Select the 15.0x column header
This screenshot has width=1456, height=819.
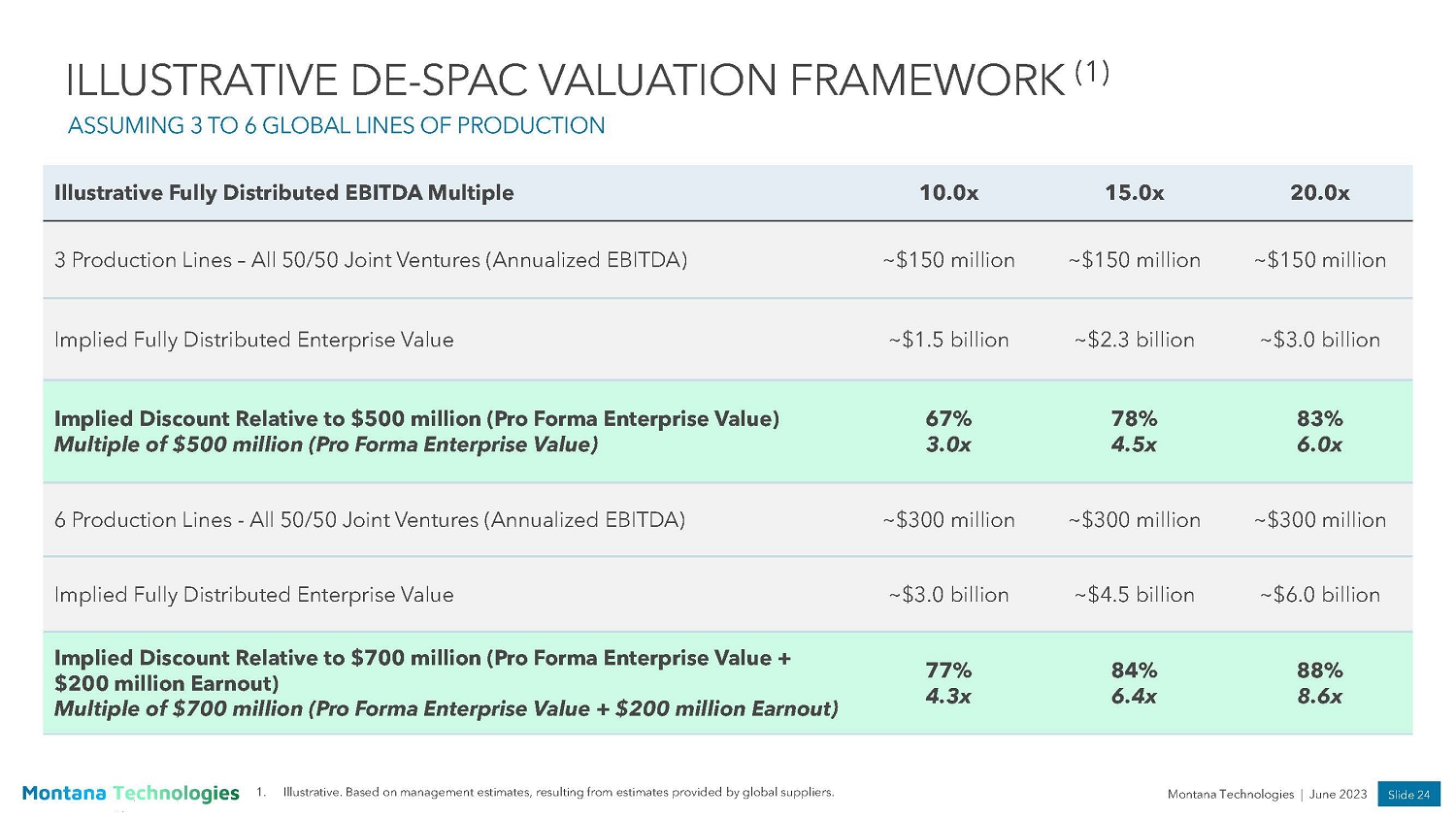point(1134,193)
